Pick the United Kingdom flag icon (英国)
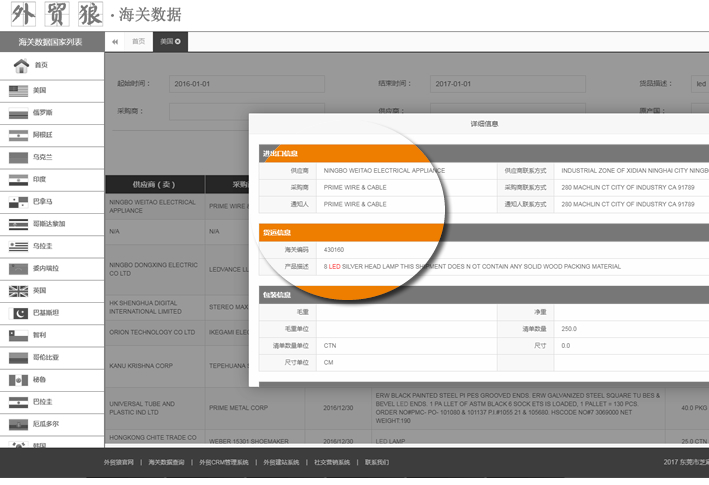Screen dimensions: 709x485 pyautogui.click(x=18, y=291)
